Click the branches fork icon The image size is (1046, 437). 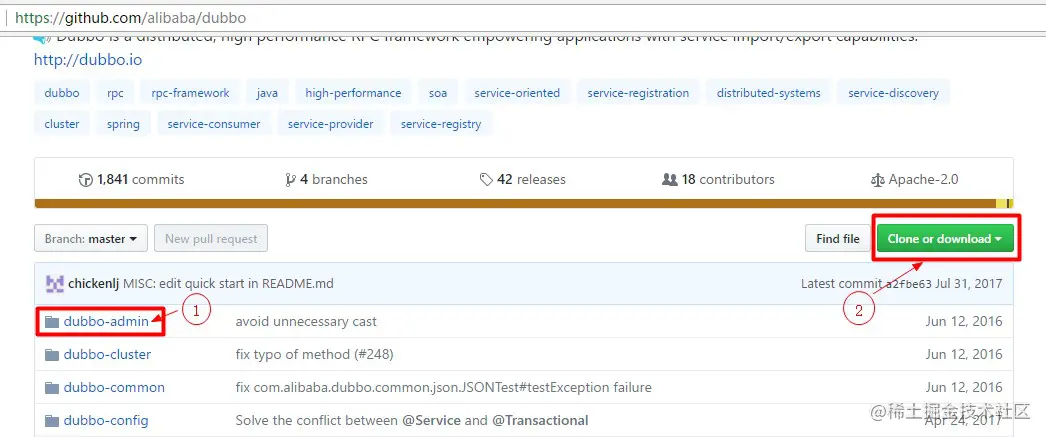290,180
